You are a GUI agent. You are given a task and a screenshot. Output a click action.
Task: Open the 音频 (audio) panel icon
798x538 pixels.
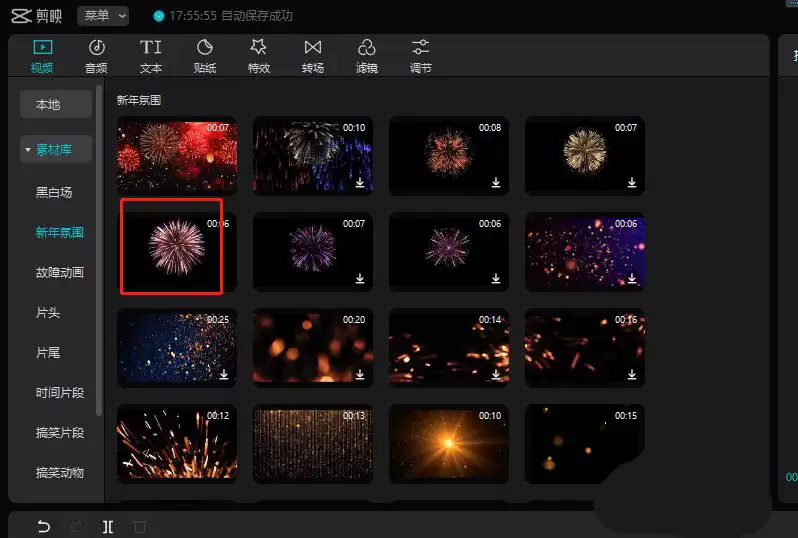[x=96, y=48]
